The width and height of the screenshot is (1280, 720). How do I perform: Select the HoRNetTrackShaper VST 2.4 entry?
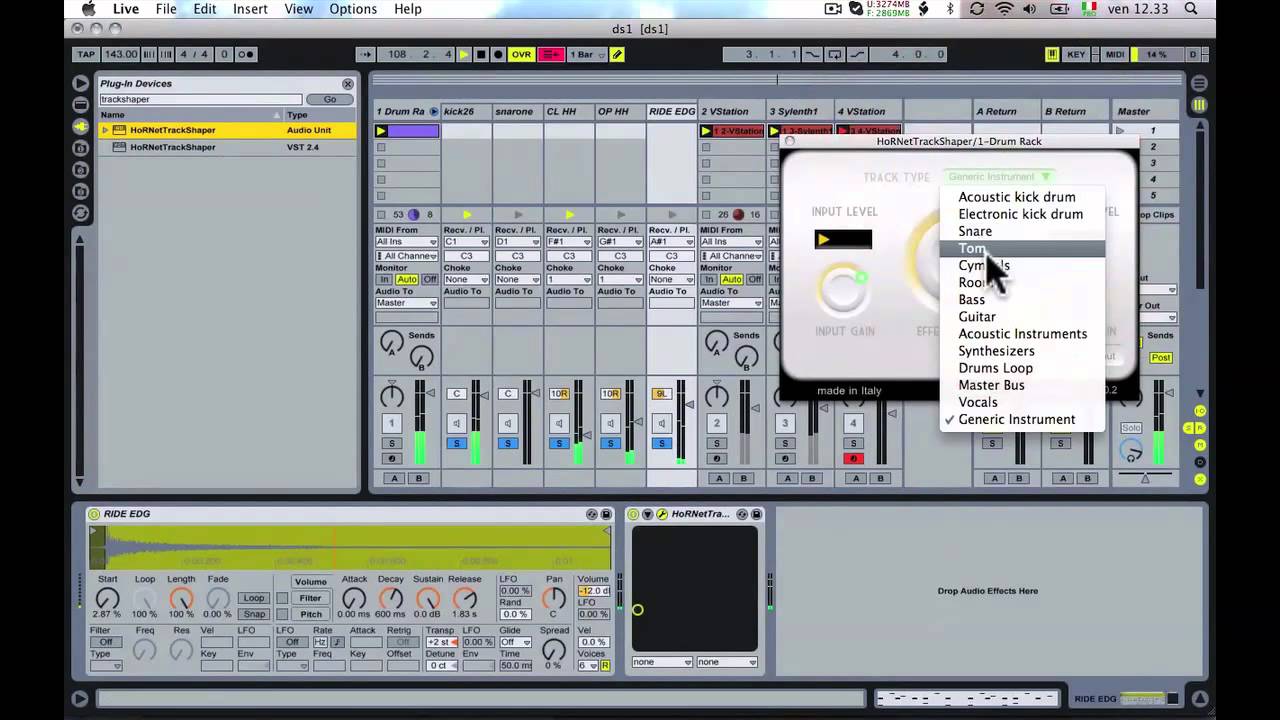[227, 147]
